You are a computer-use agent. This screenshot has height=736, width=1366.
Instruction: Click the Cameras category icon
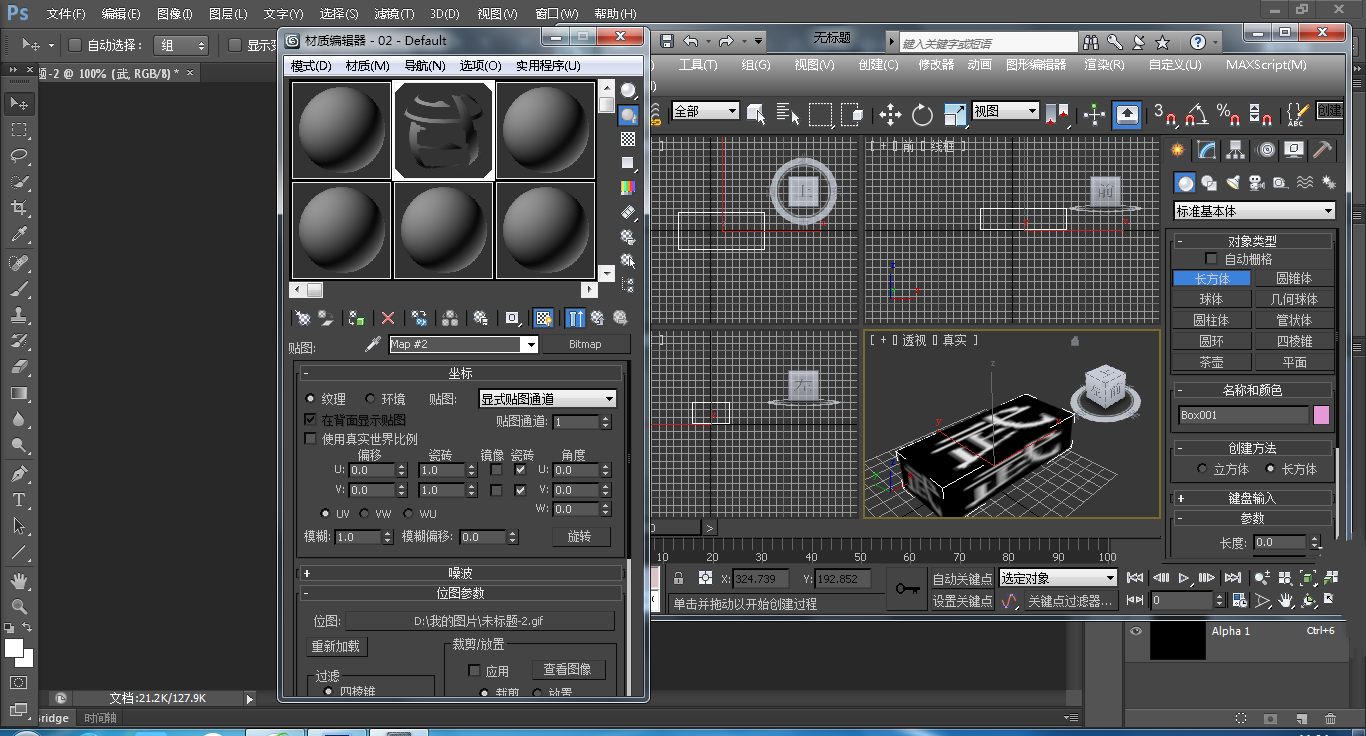[x=1256, y=182]
